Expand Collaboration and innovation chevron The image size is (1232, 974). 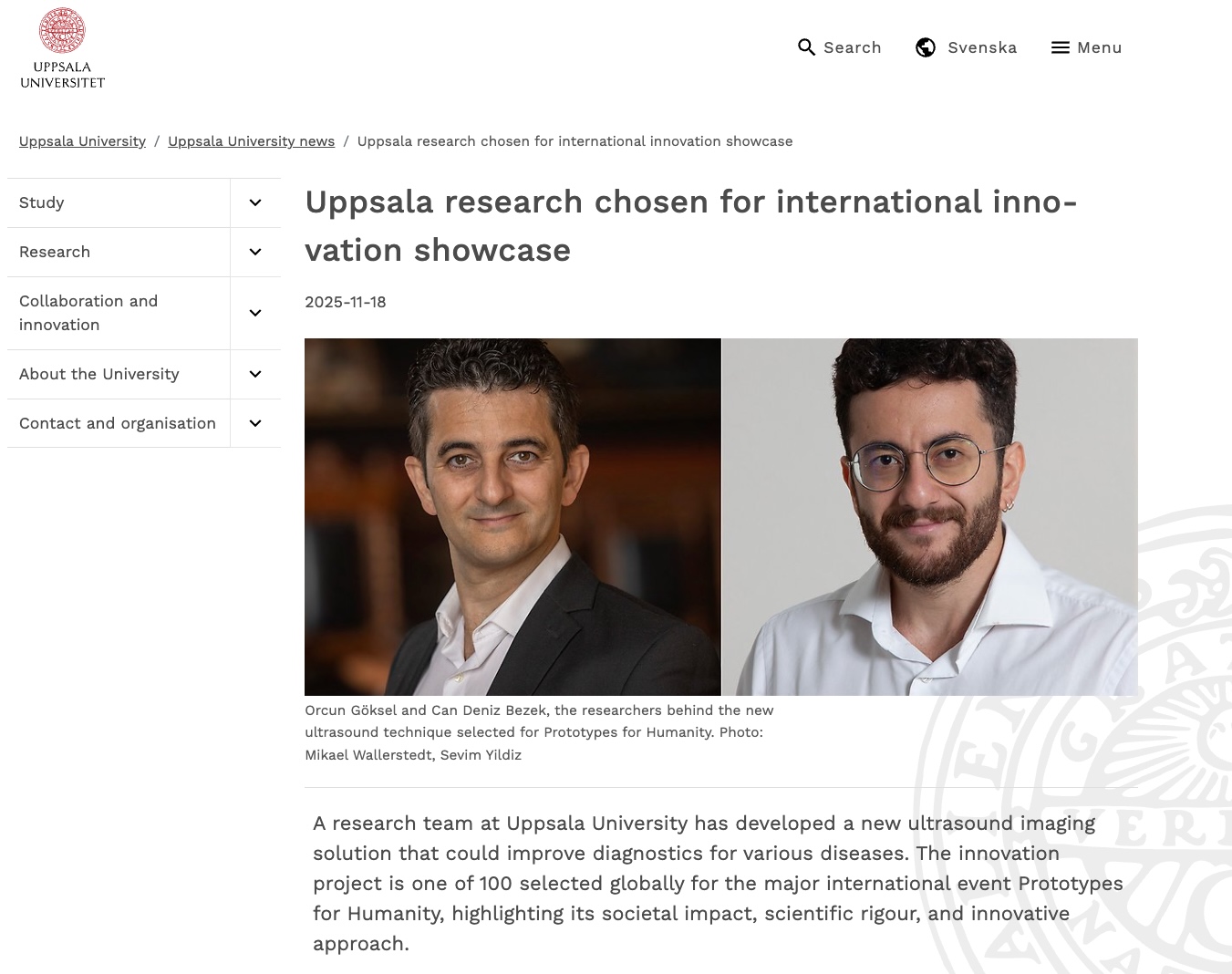click(x=255, y=313)
